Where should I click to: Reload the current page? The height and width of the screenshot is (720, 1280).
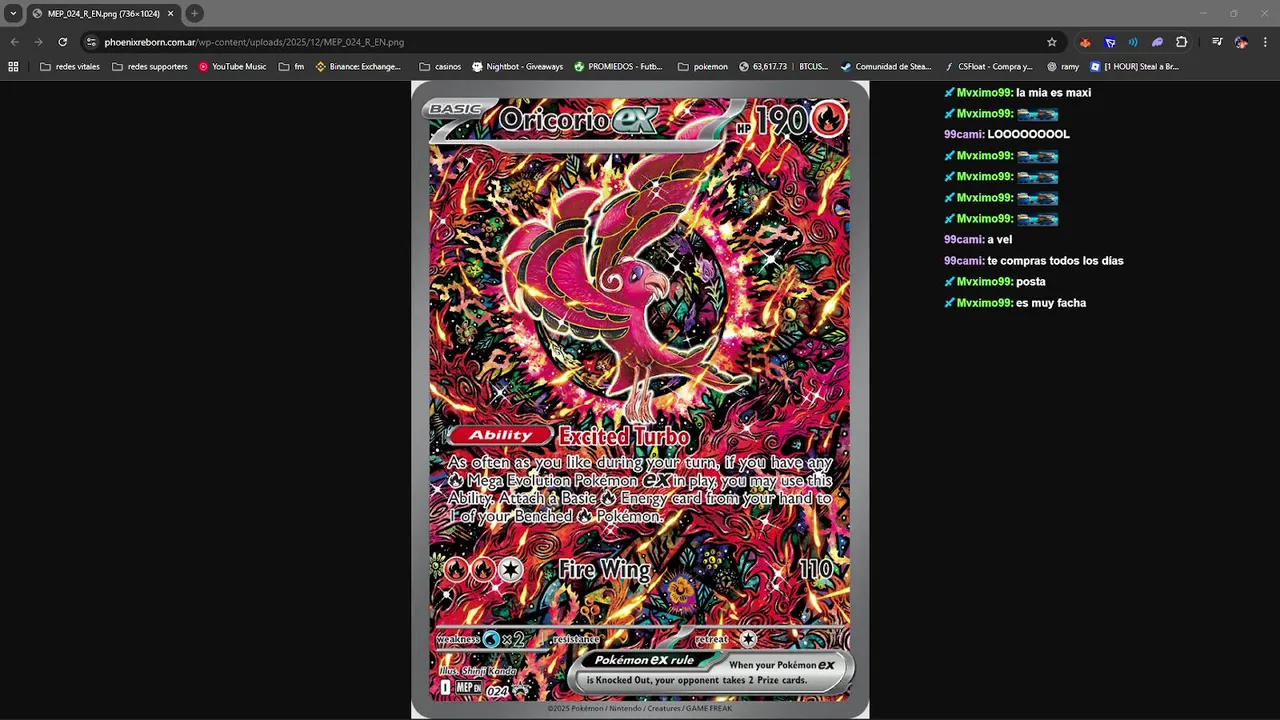pyautogui.click(x=62, y=42)
